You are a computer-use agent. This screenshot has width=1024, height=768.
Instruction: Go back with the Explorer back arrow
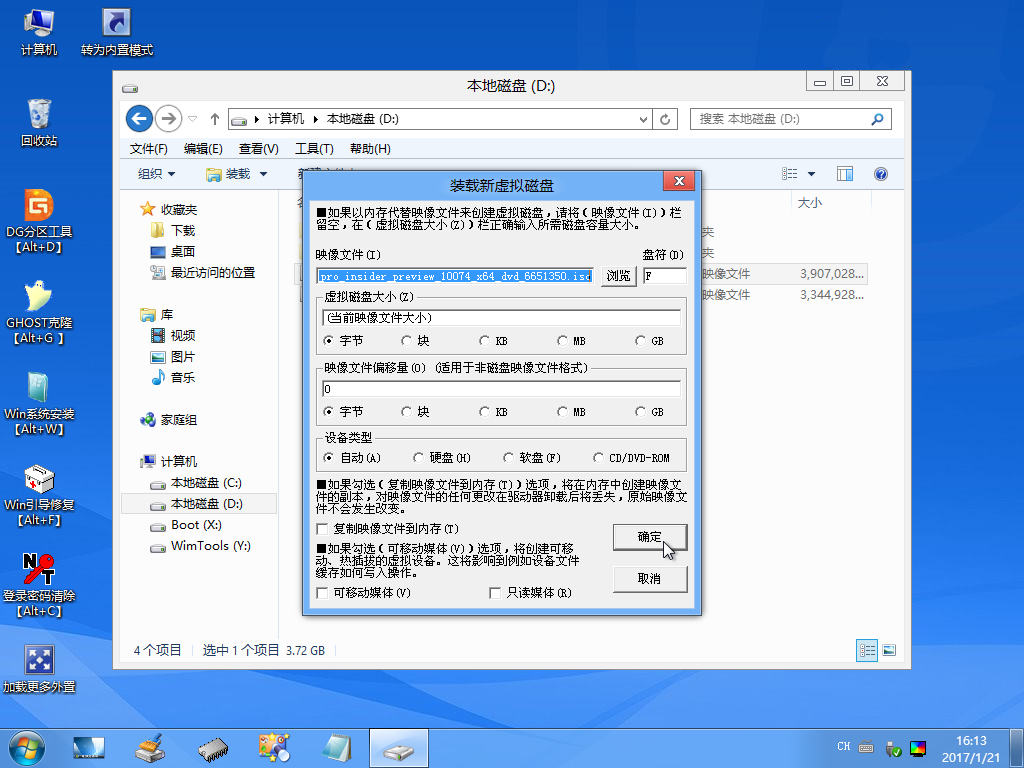pyautogui.click(x=139, y=119)
